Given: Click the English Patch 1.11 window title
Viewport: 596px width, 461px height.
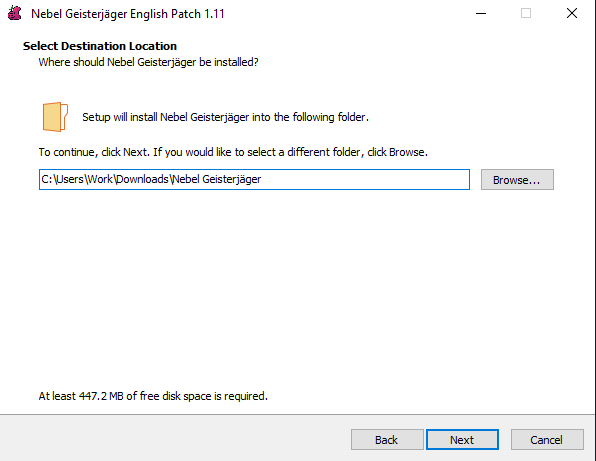Looking at the screenshot, I should [x=128, y=14].
